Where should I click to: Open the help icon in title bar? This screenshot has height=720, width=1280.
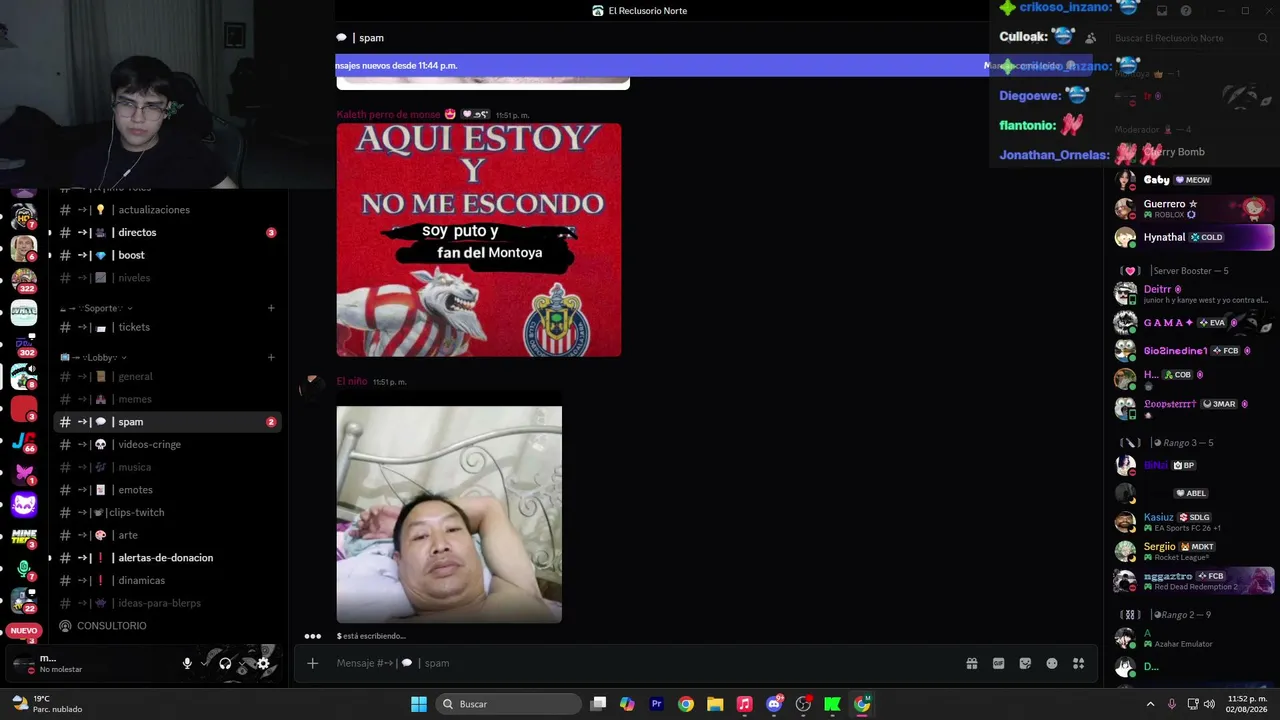[x=1186, y=11]
